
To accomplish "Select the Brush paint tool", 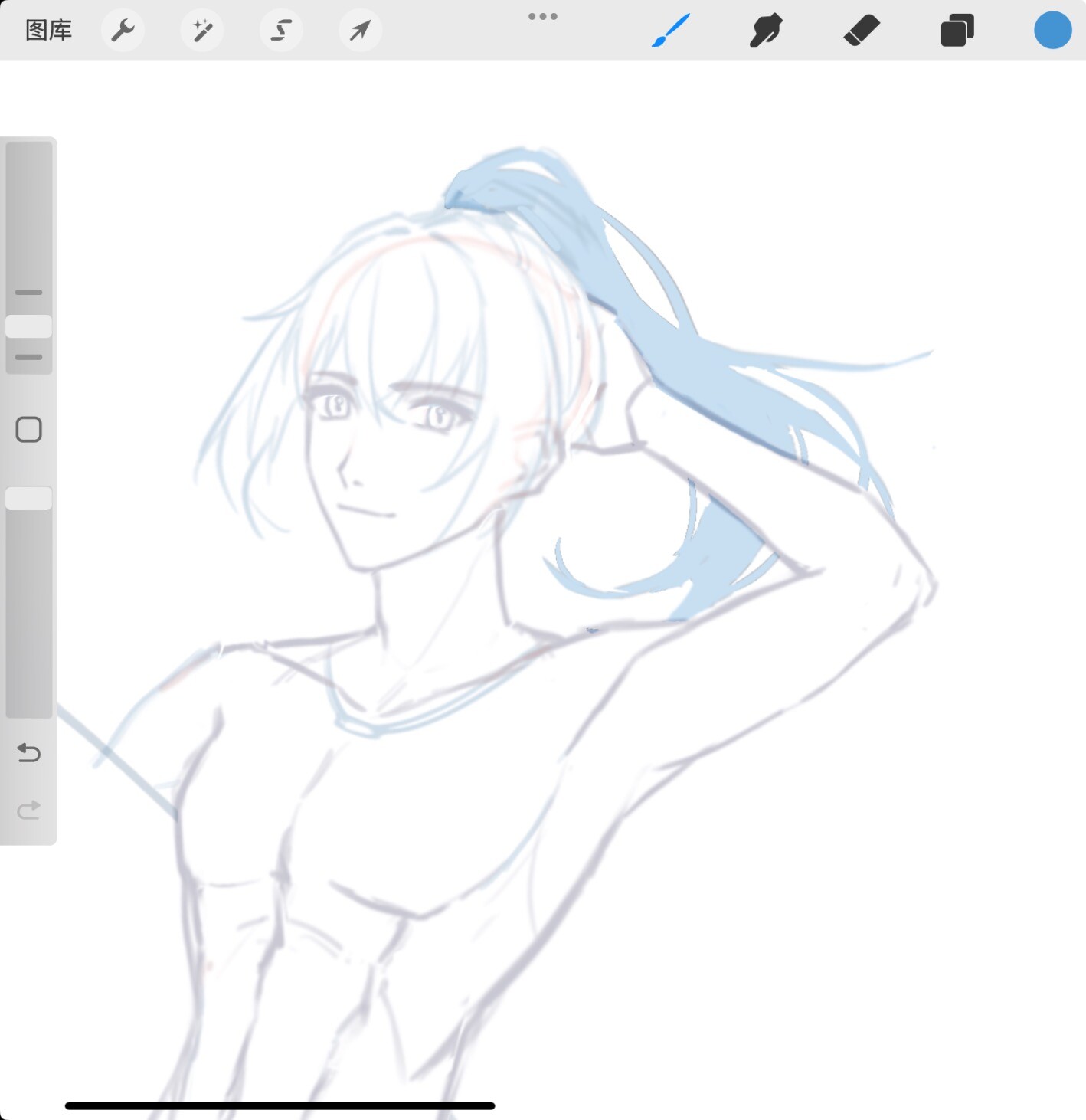I will coord(671,31).
